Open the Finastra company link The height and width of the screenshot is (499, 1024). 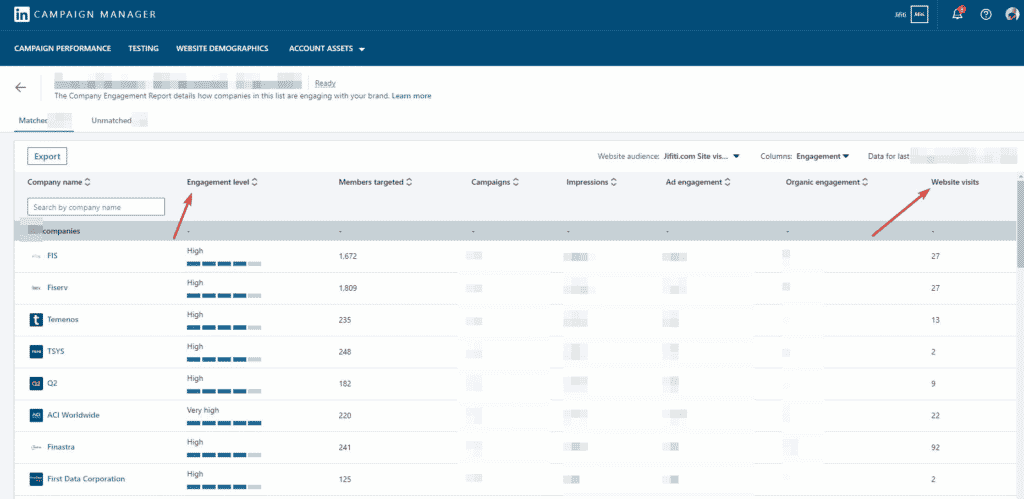click(62, 447)
